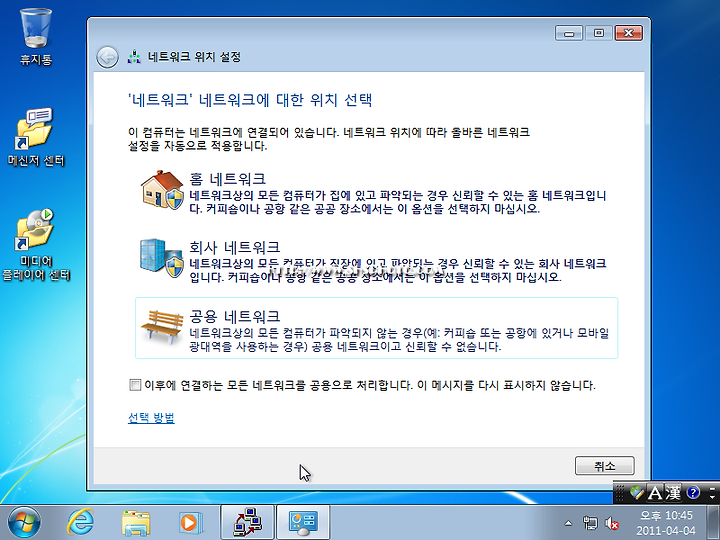Choose the 홈 네트워크 option title
Screen dimensions: 720x540
click(227, 179)
